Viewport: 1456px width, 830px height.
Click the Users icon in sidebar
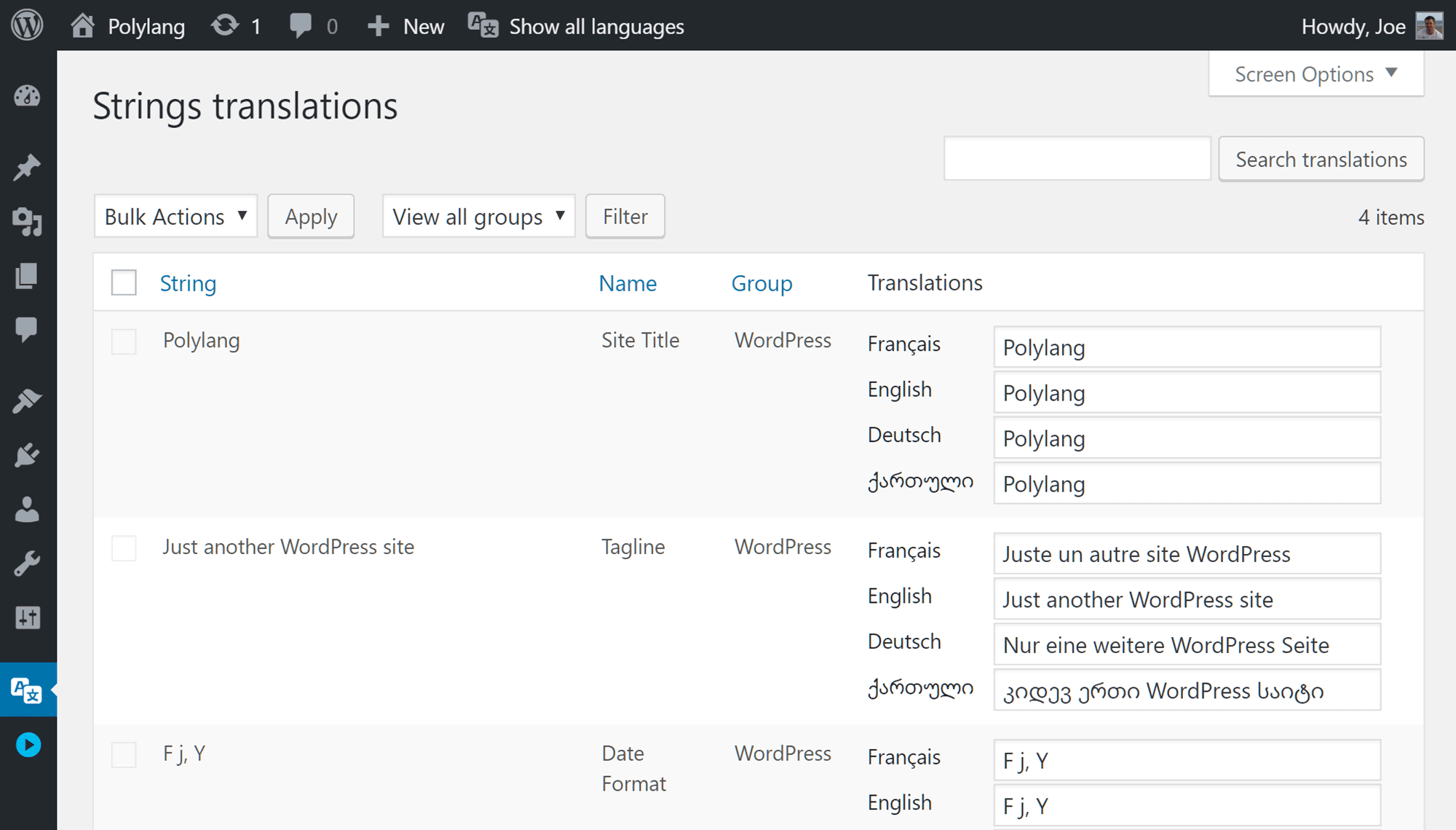pos(27,510)
